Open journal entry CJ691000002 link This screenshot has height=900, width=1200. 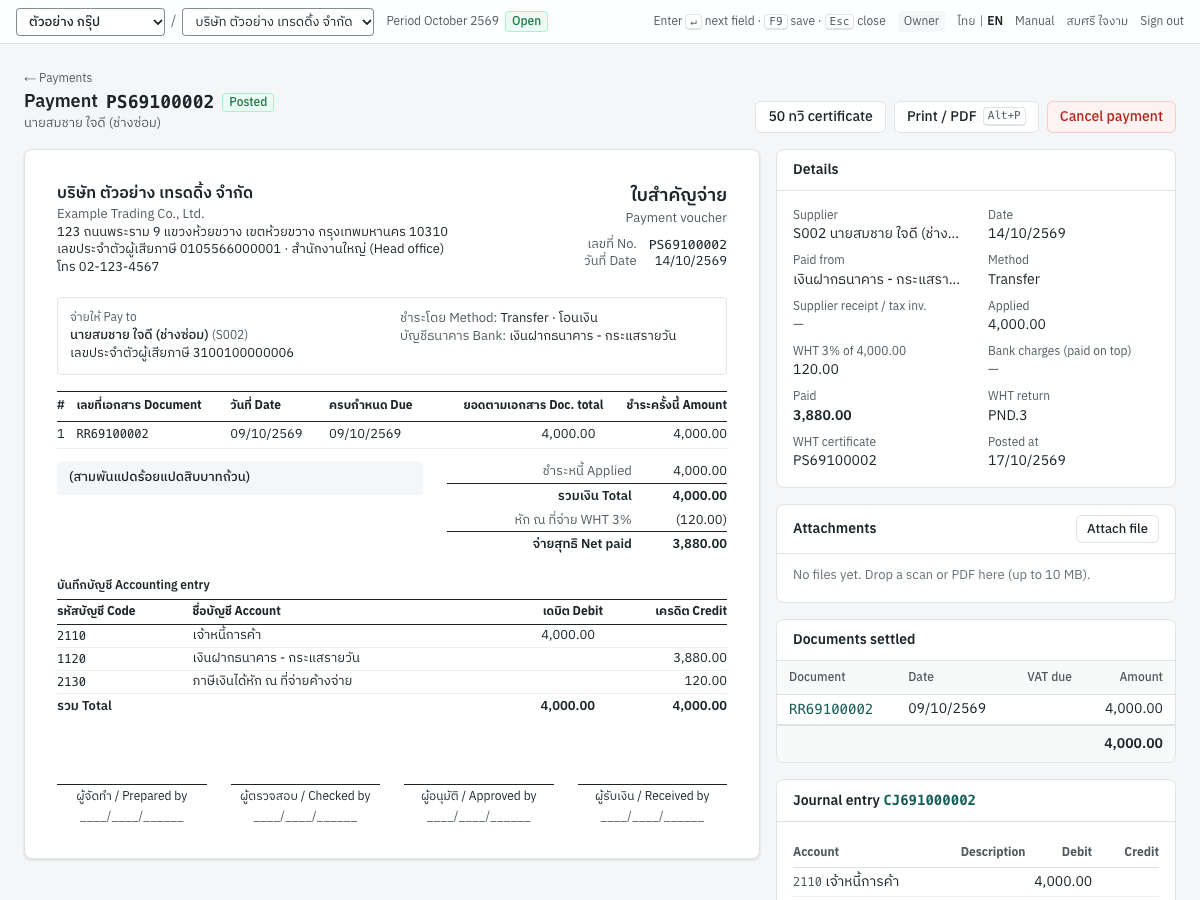(929, 800)
